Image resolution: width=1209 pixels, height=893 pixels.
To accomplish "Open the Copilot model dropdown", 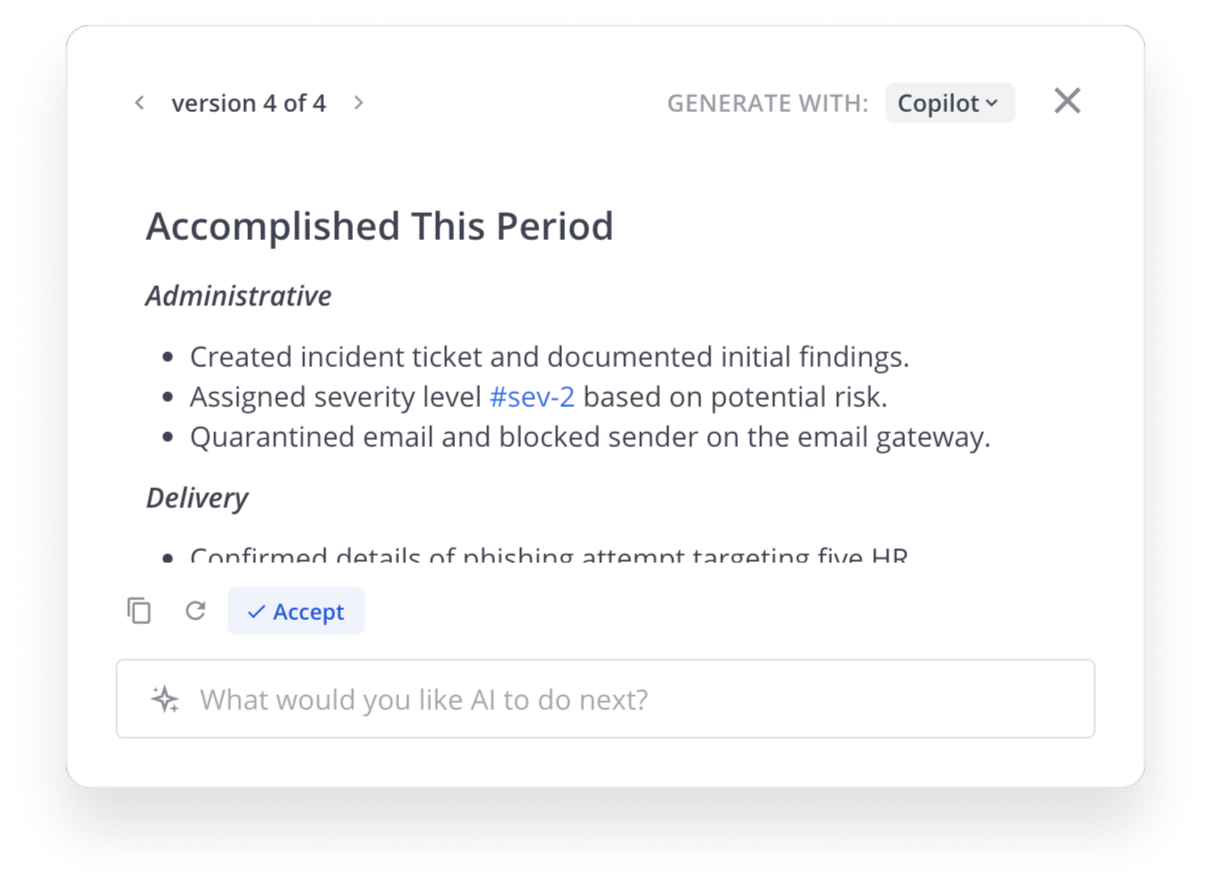I will click(950, 103).
